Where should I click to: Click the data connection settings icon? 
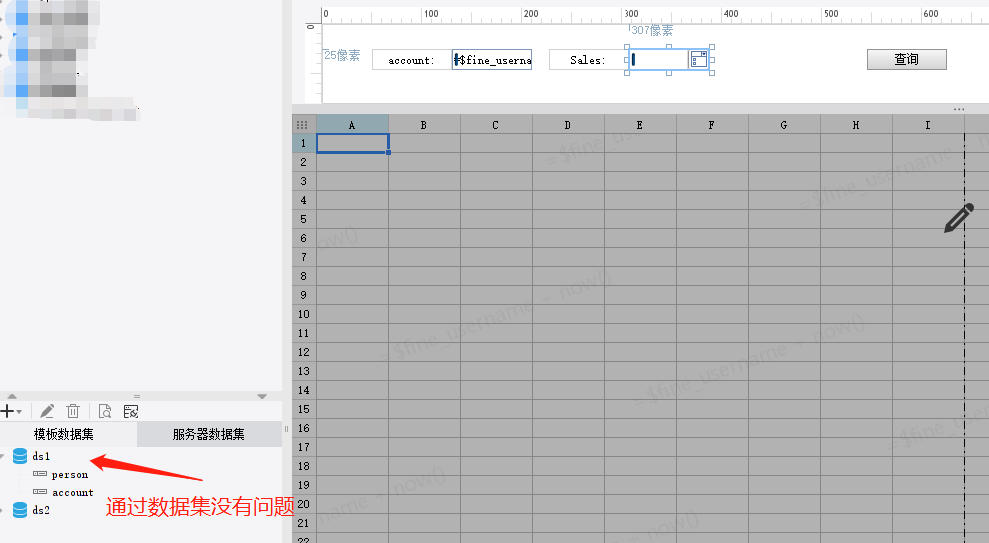click(x=131, y=412)
